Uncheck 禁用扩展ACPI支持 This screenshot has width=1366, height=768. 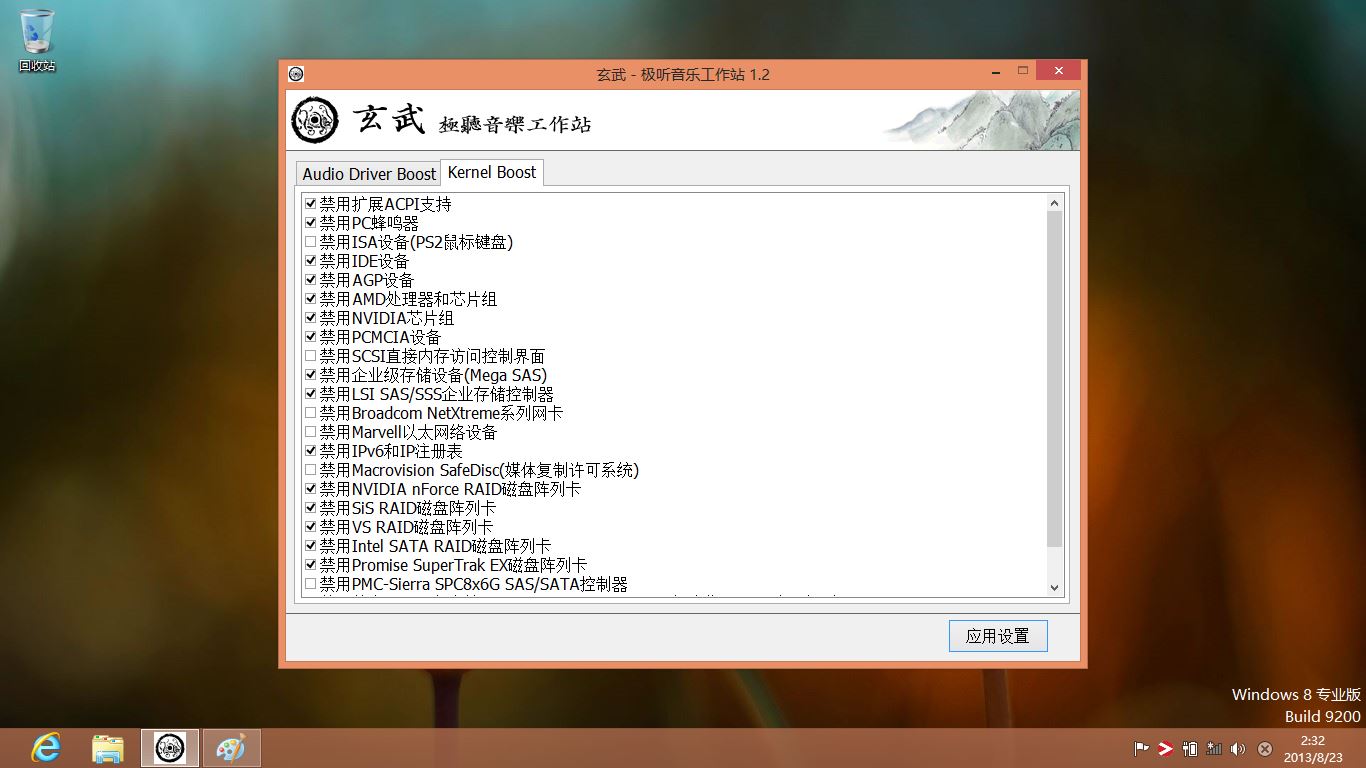click(x=311, y=204)
